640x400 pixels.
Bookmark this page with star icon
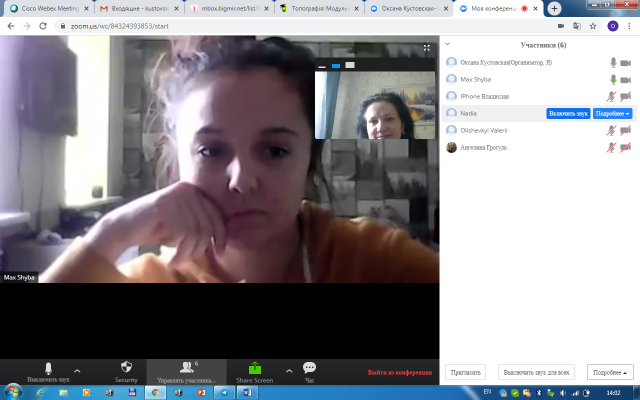[x=593, y=26]
